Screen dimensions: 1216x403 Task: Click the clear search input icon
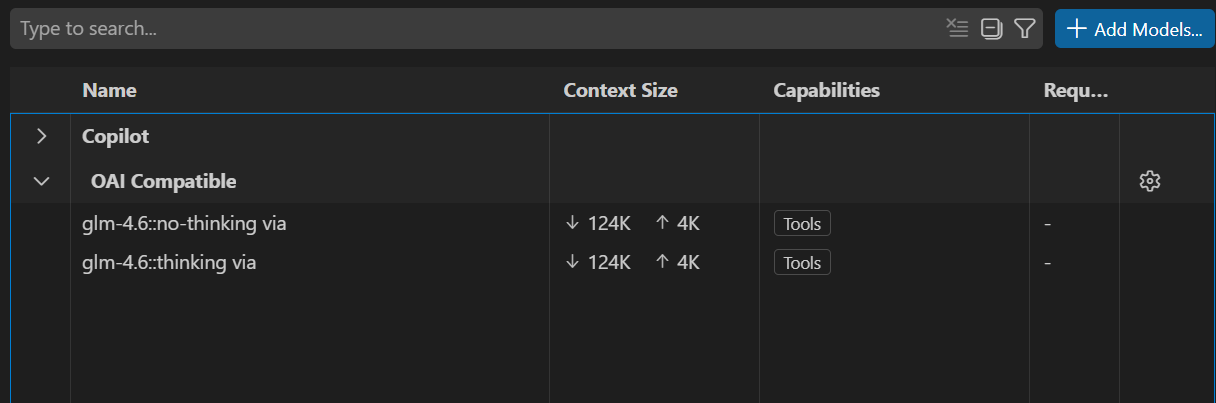[958, 29]
